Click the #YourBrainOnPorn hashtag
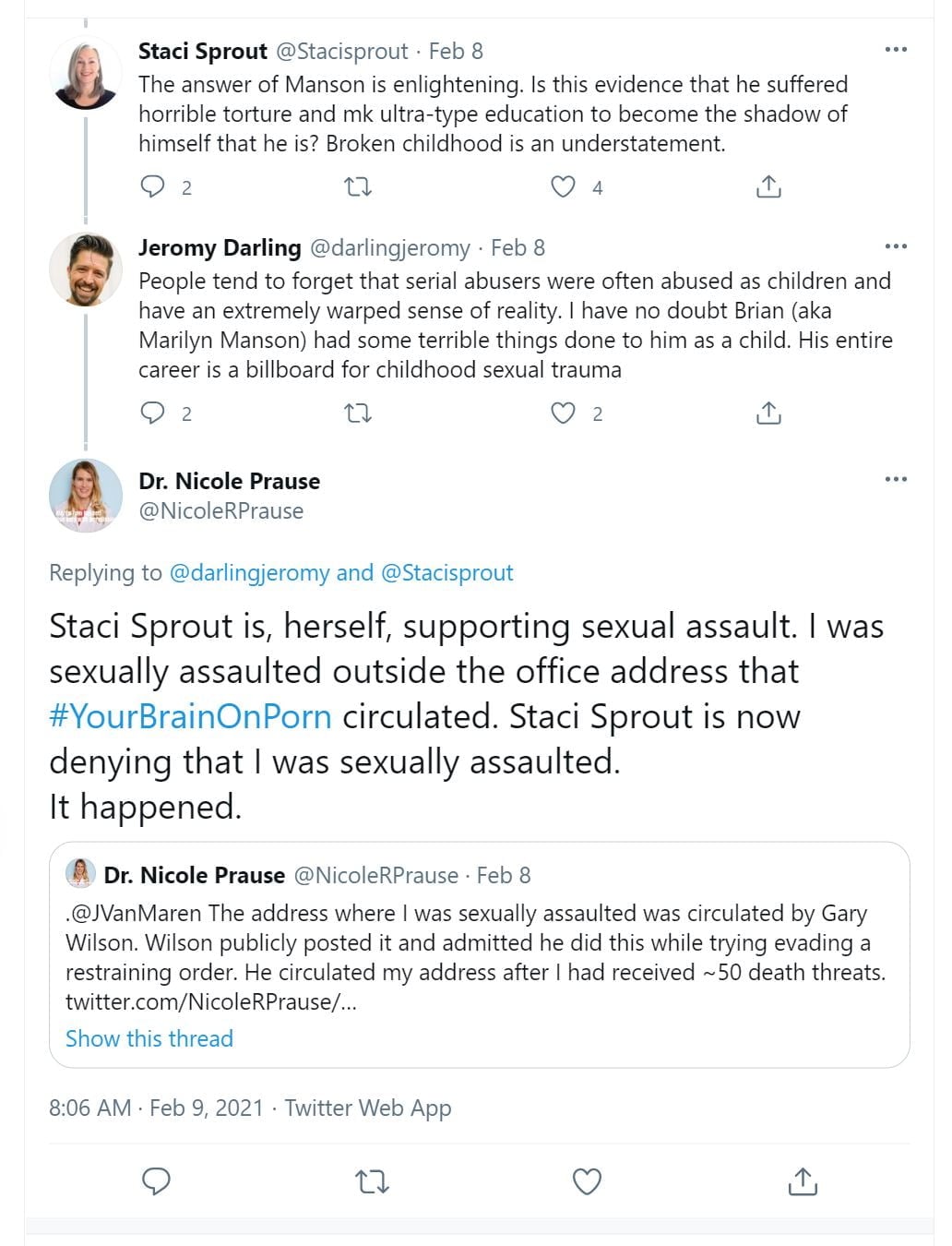Screen dimensions: 952x1246 tap(190, 716)
